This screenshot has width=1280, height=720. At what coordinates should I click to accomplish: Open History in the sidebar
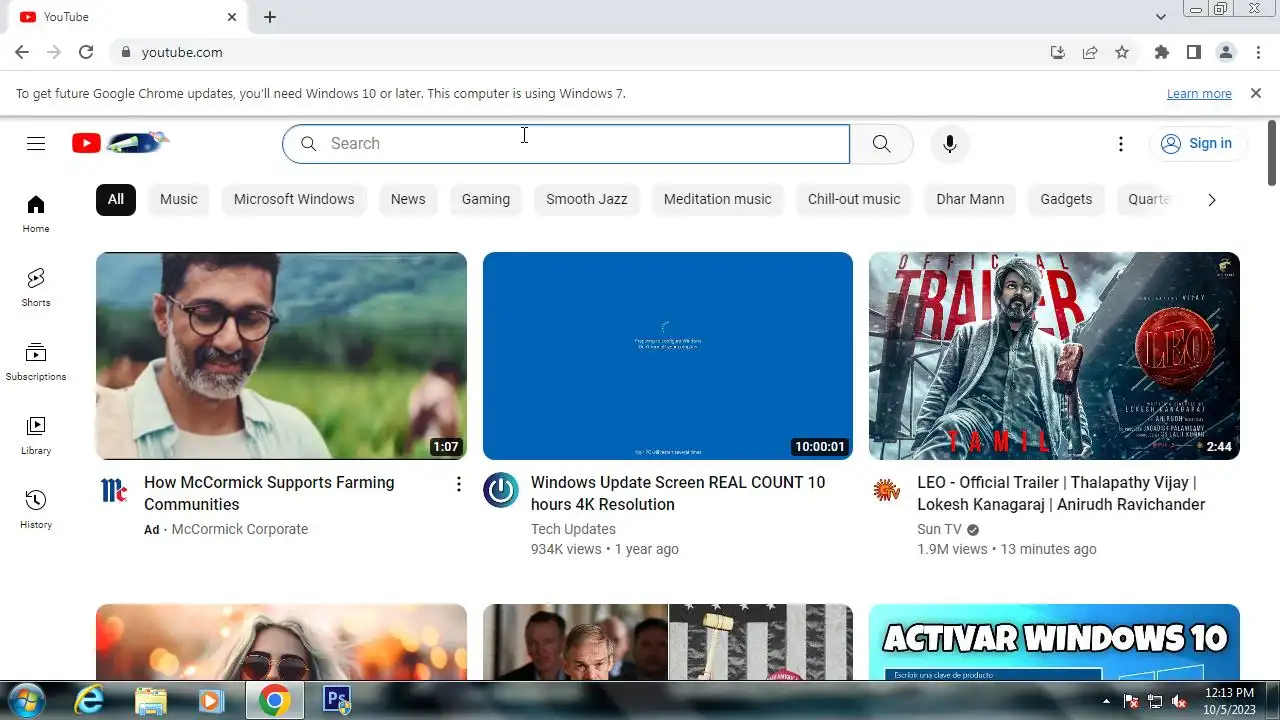coord(36,510)
